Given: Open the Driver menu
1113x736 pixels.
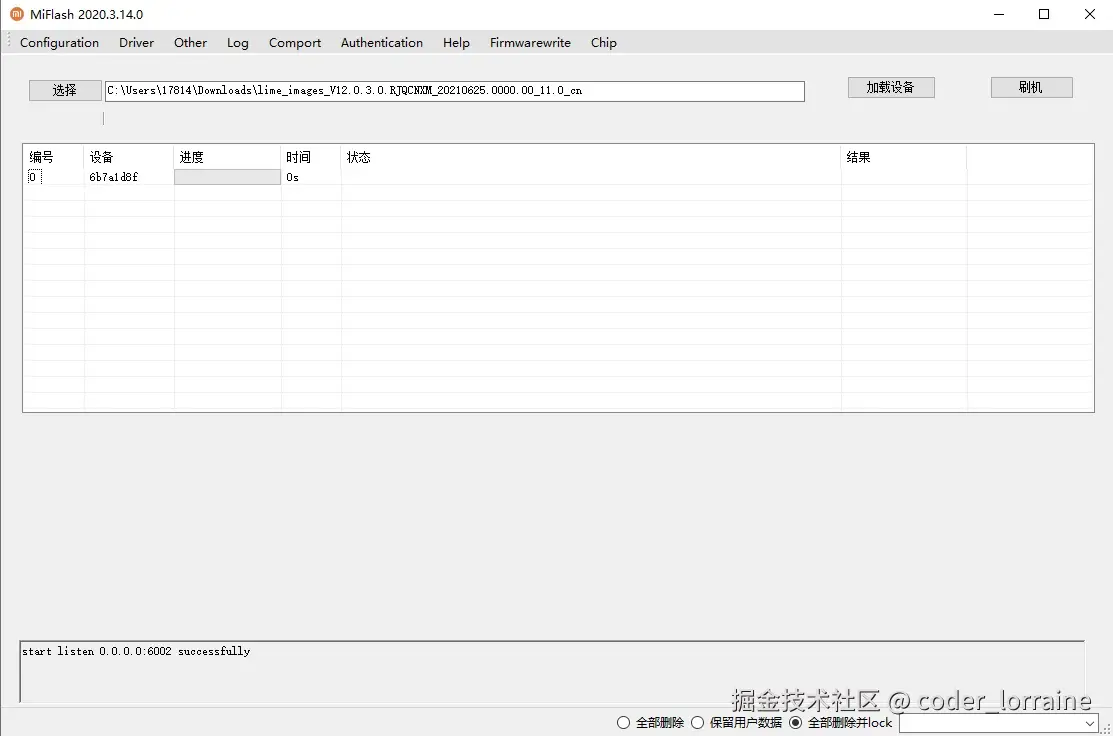Looking at the screenshot, I should click(x=136, y=42).
